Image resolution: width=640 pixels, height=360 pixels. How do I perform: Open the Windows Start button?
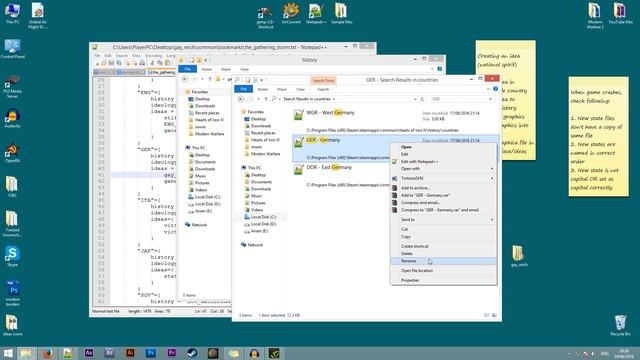[8, 353]
